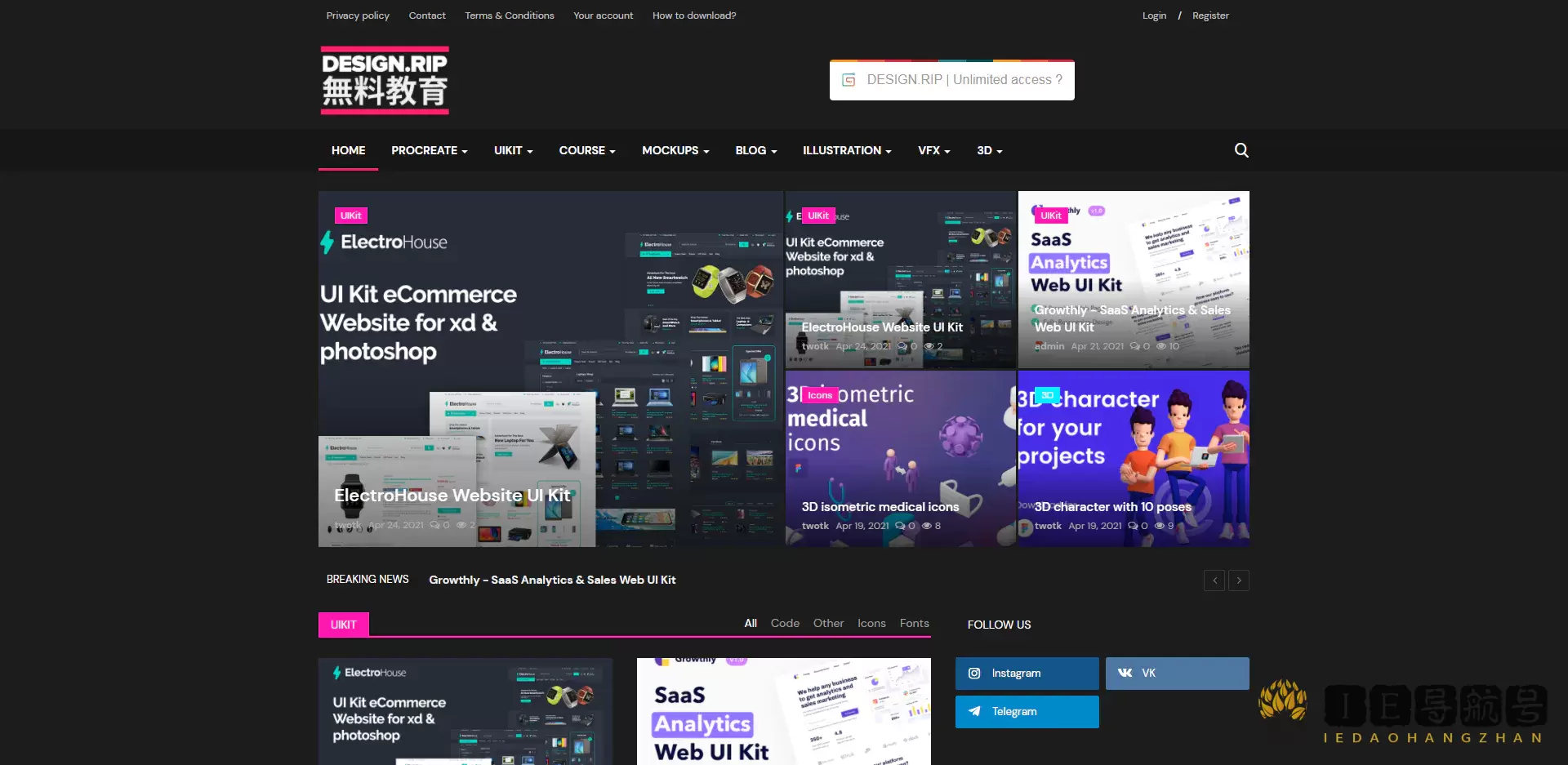The width and height of the screenshot is (1568, 765).
Task: Open the breaking news Growthly headline
Action: pyautogui.click(x=552, y=580)
